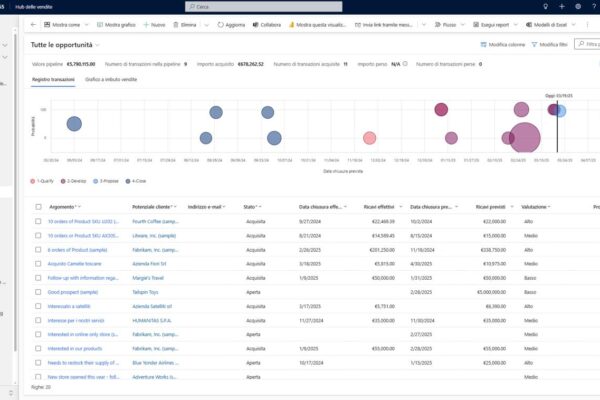Screen dimensions: 600x400
Task: Click the Filtra keyword field
Action: 587,44
